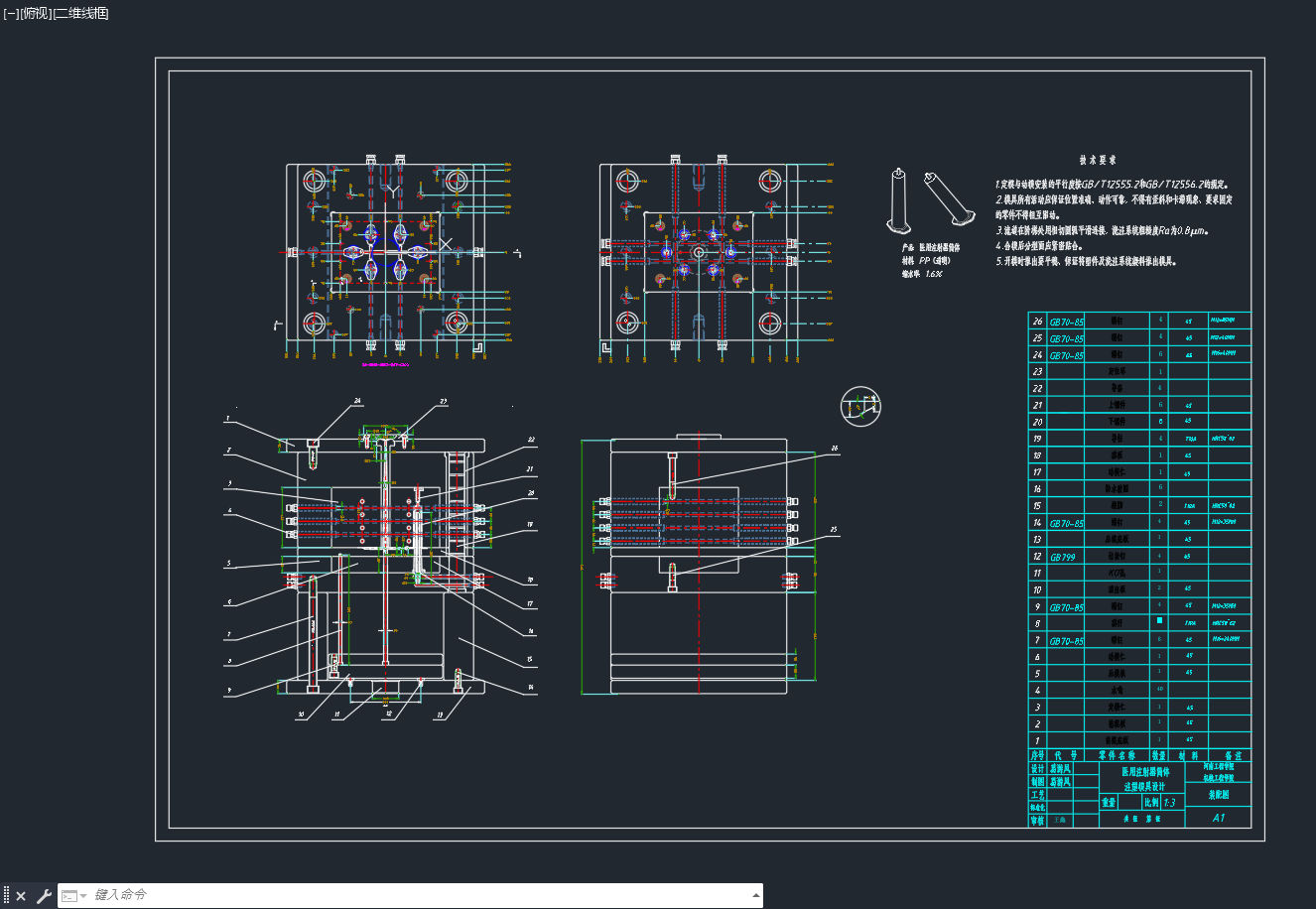Select the 代号 column header cell
Screen dimensions: 1316x909
click(x=1066, y=756)
